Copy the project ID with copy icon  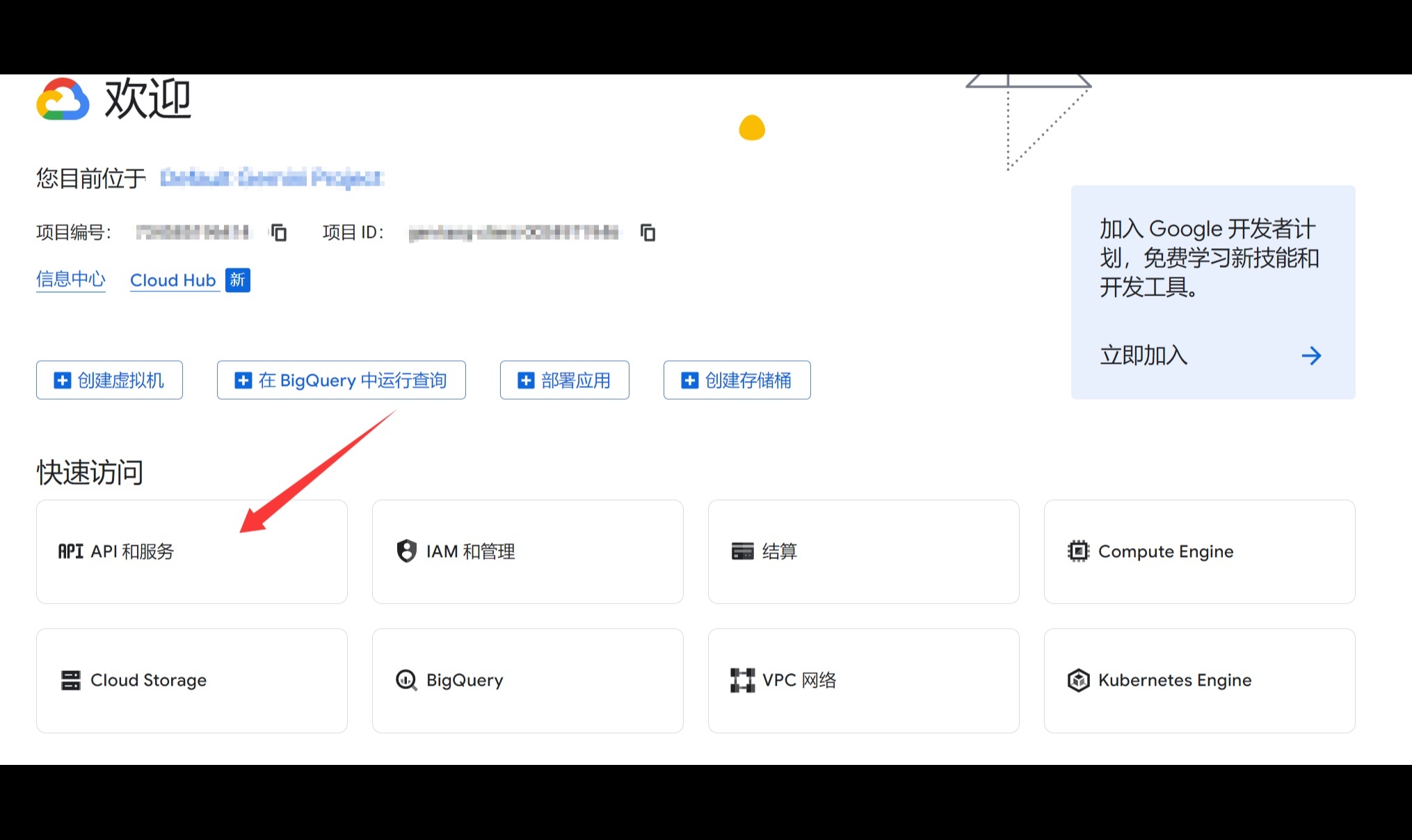[x=648, y=232]
